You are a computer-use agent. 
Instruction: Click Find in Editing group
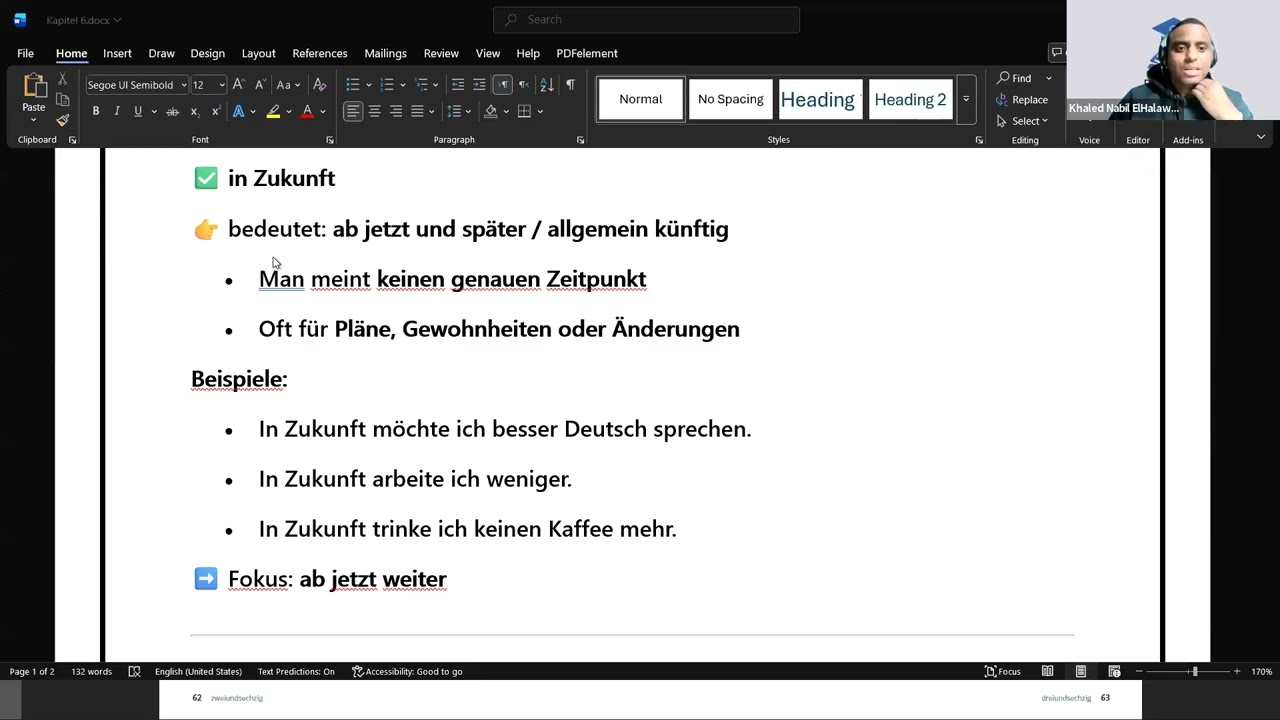[x=1013, y=78]
